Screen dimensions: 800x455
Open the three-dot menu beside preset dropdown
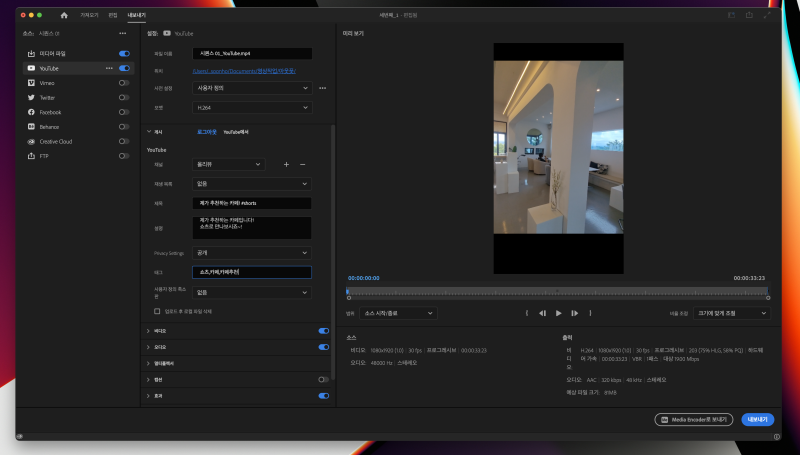point(323,88)
